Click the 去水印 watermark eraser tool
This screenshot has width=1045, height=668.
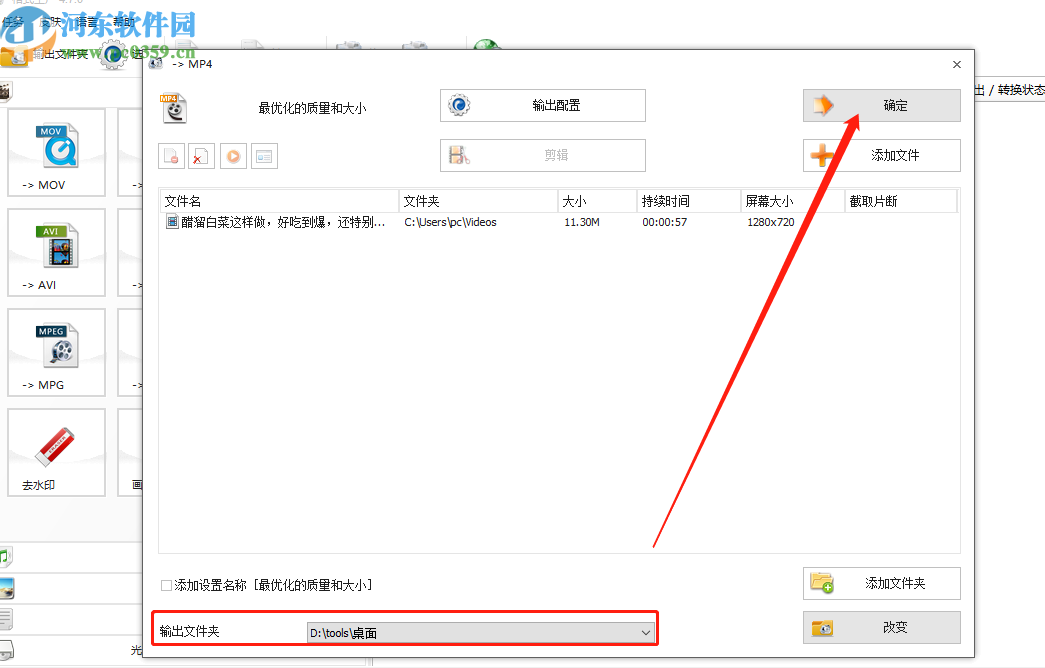57,453
